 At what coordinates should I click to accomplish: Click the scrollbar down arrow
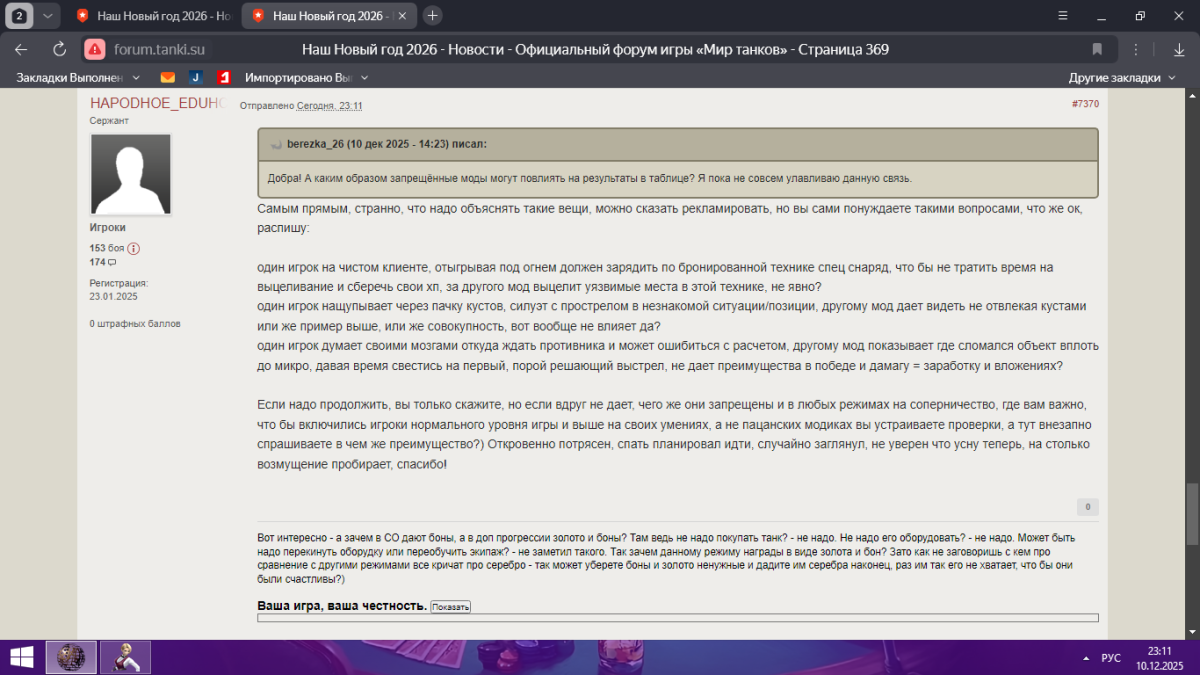(x=1191, y=632)
